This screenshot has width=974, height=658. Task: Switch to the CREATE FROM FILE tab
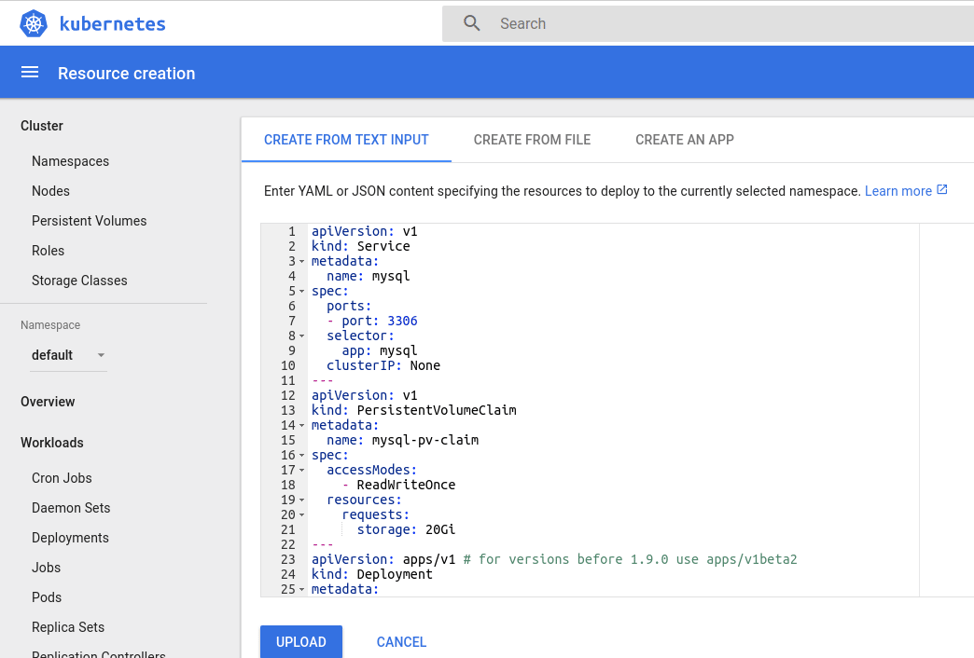(x=532, y=139)
